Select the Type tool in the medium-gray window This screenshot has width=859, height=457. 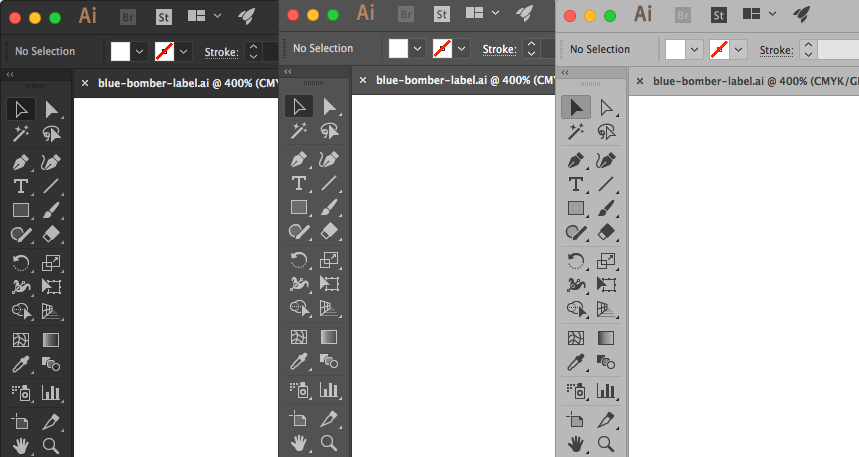click(x=299, y=184)
